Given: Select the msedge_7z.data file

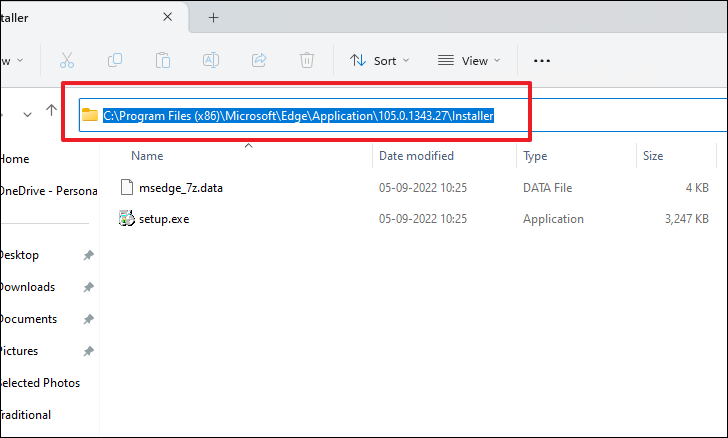Looking at the screenshot, I should click(x=181, y=188).
